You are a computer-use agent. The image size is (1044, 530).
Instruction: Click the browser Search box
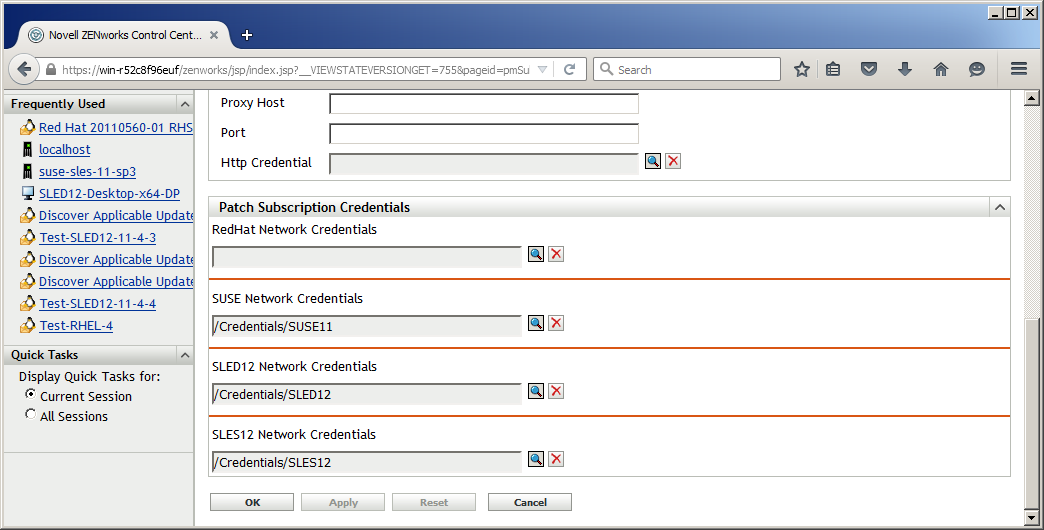[687, 69]
